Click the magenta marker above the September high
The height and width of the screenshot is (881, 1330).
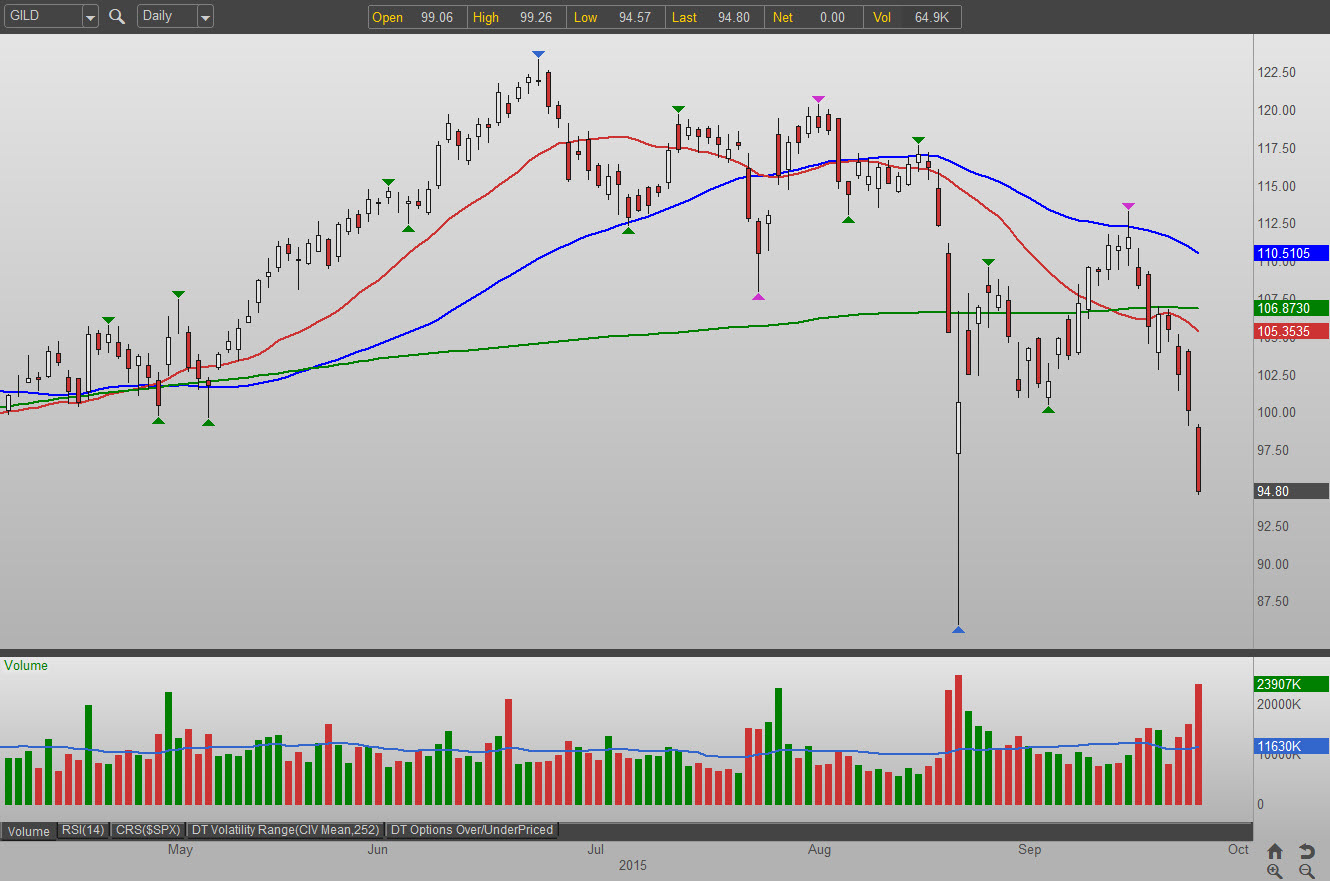[1128, 206]
